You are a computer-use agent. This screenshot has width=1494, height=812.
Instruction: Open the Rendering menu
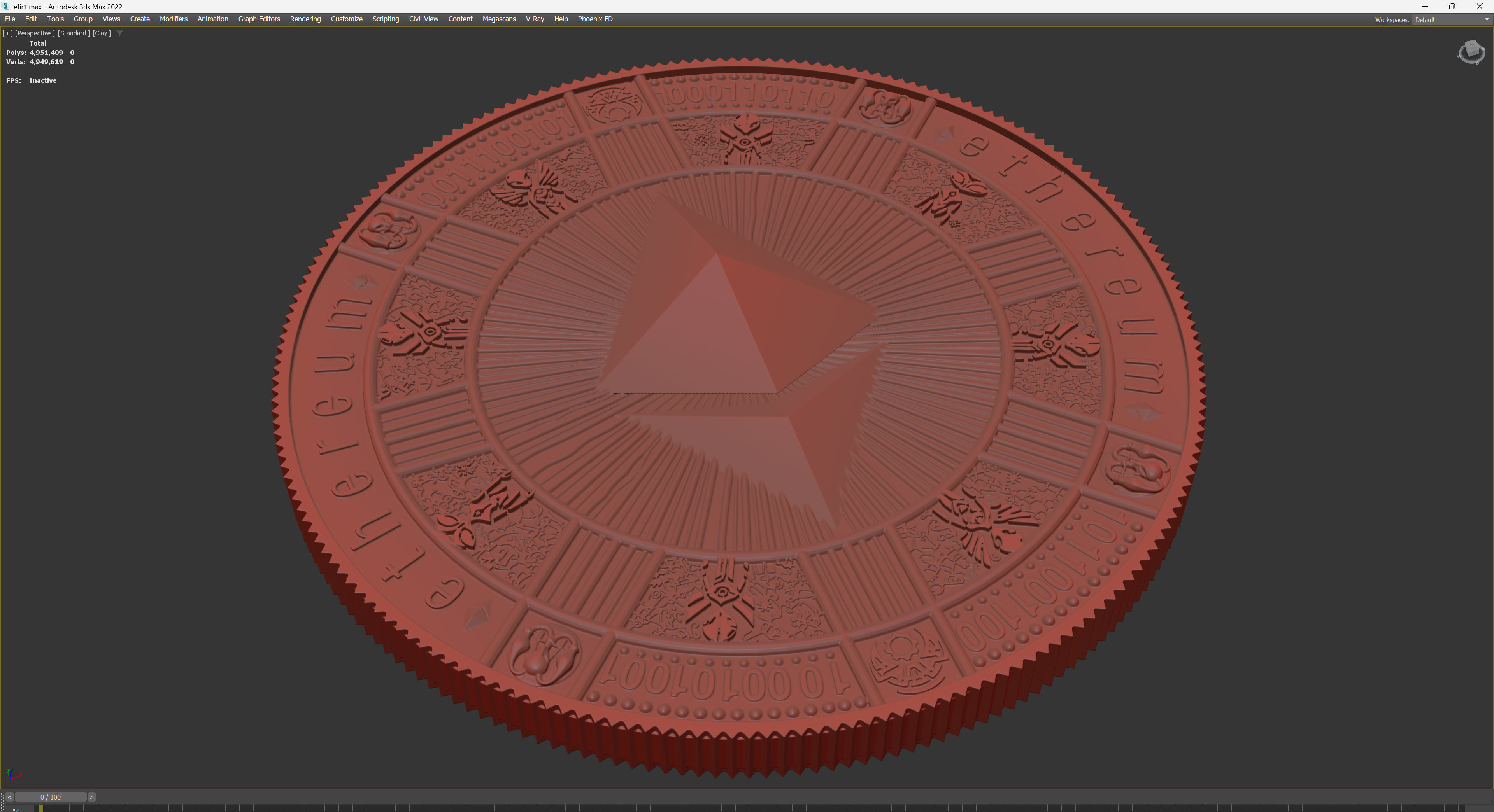click(305, 19)
